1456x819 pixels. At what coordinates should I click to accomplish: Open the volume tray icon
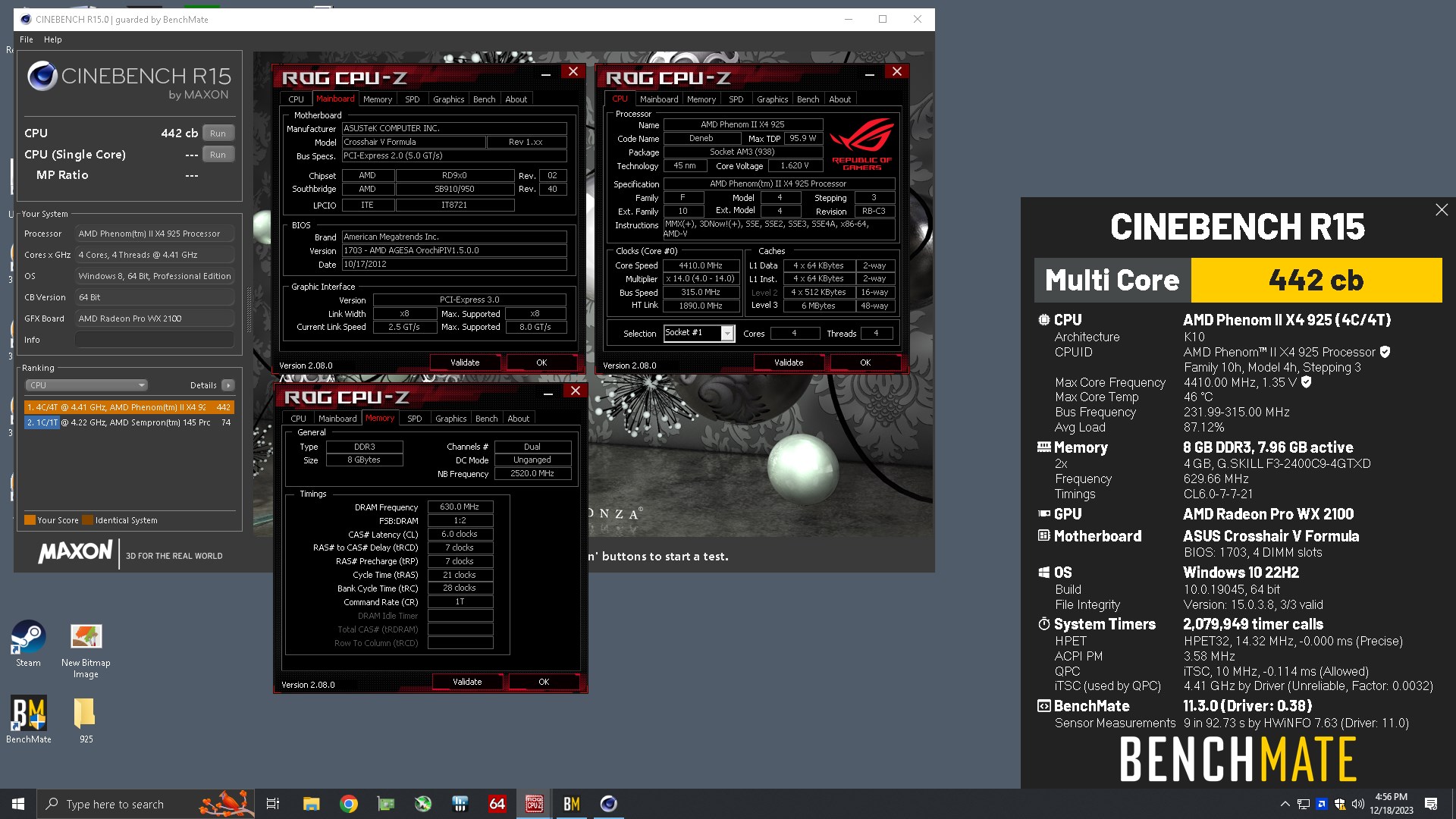point(1357,804)
